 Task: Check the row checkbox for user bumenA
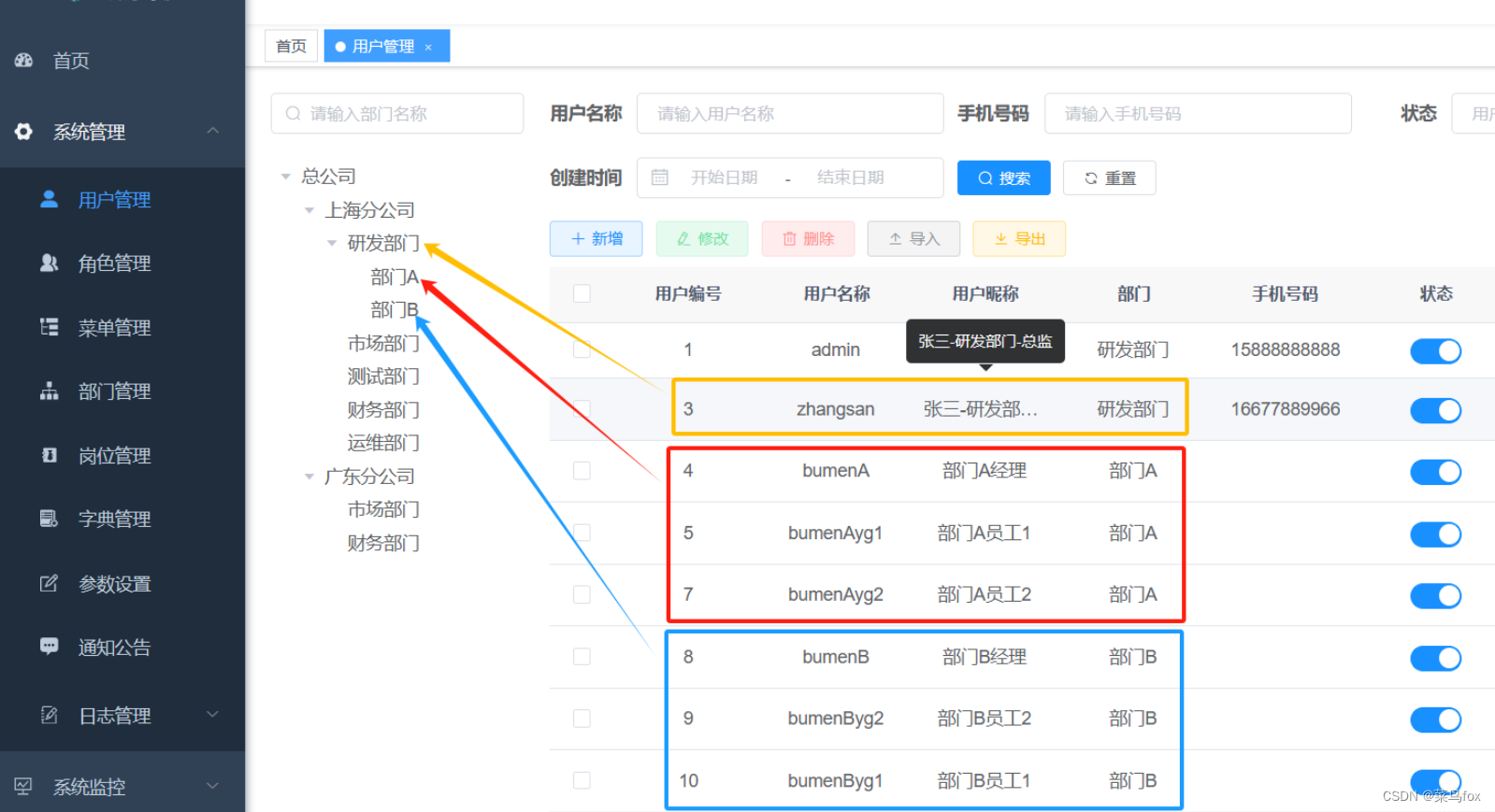tap(582, 470)
